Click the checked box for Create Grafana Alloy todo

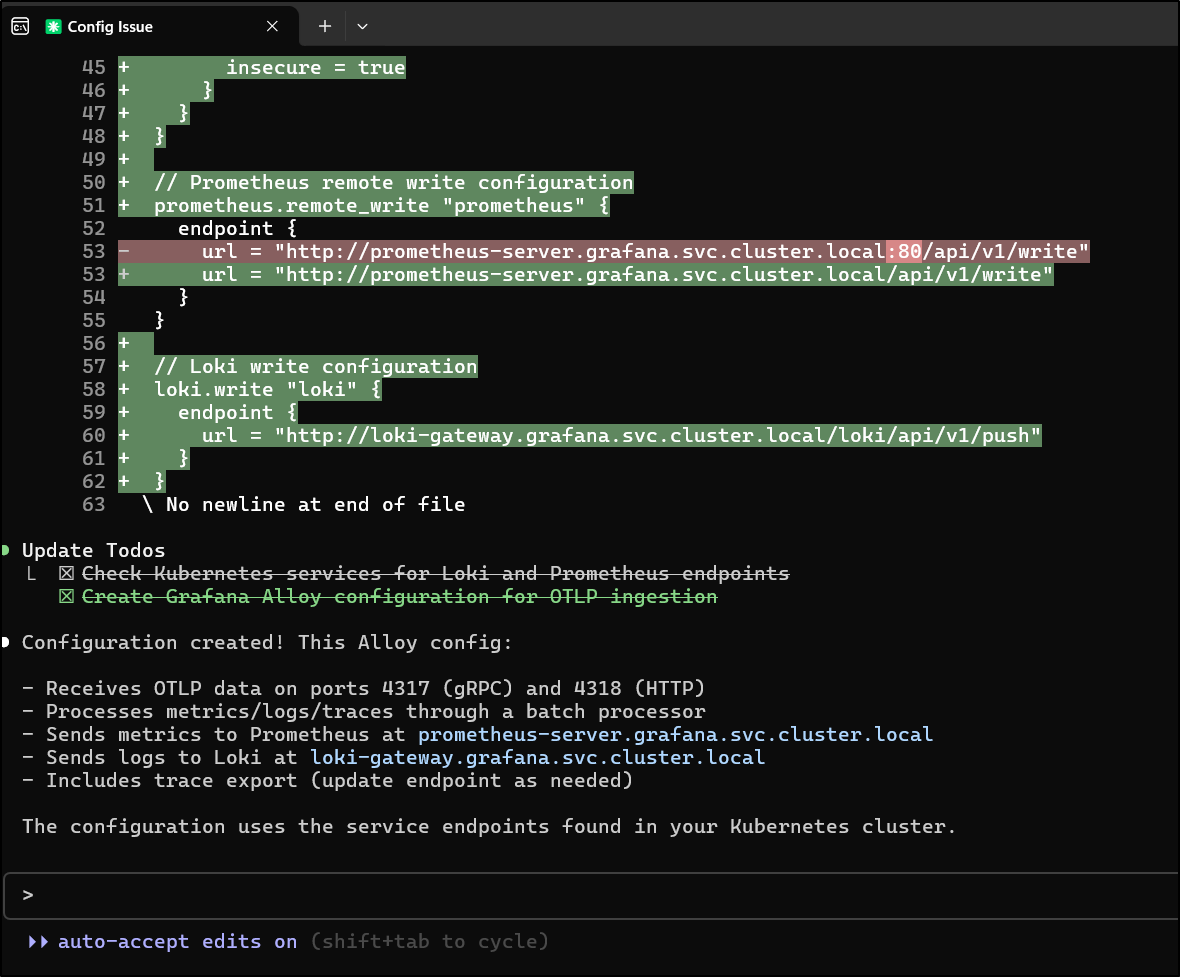tap(66, 596)
